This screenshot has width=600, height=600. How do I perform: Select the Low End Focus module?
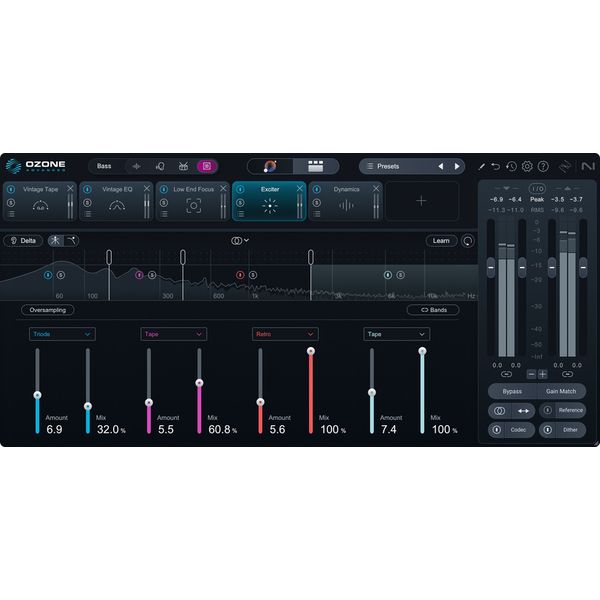193,201
